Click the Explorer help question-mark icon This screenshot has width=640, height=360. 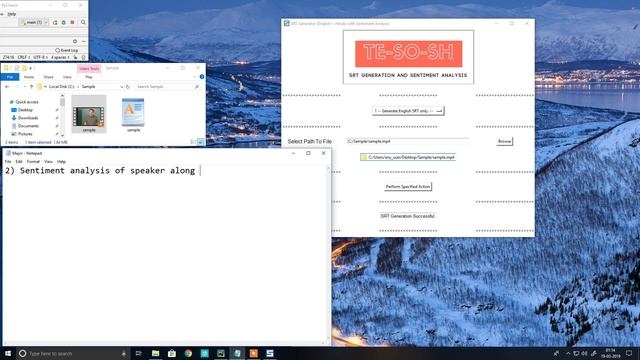pyautogui.click(x=202, y=76)
